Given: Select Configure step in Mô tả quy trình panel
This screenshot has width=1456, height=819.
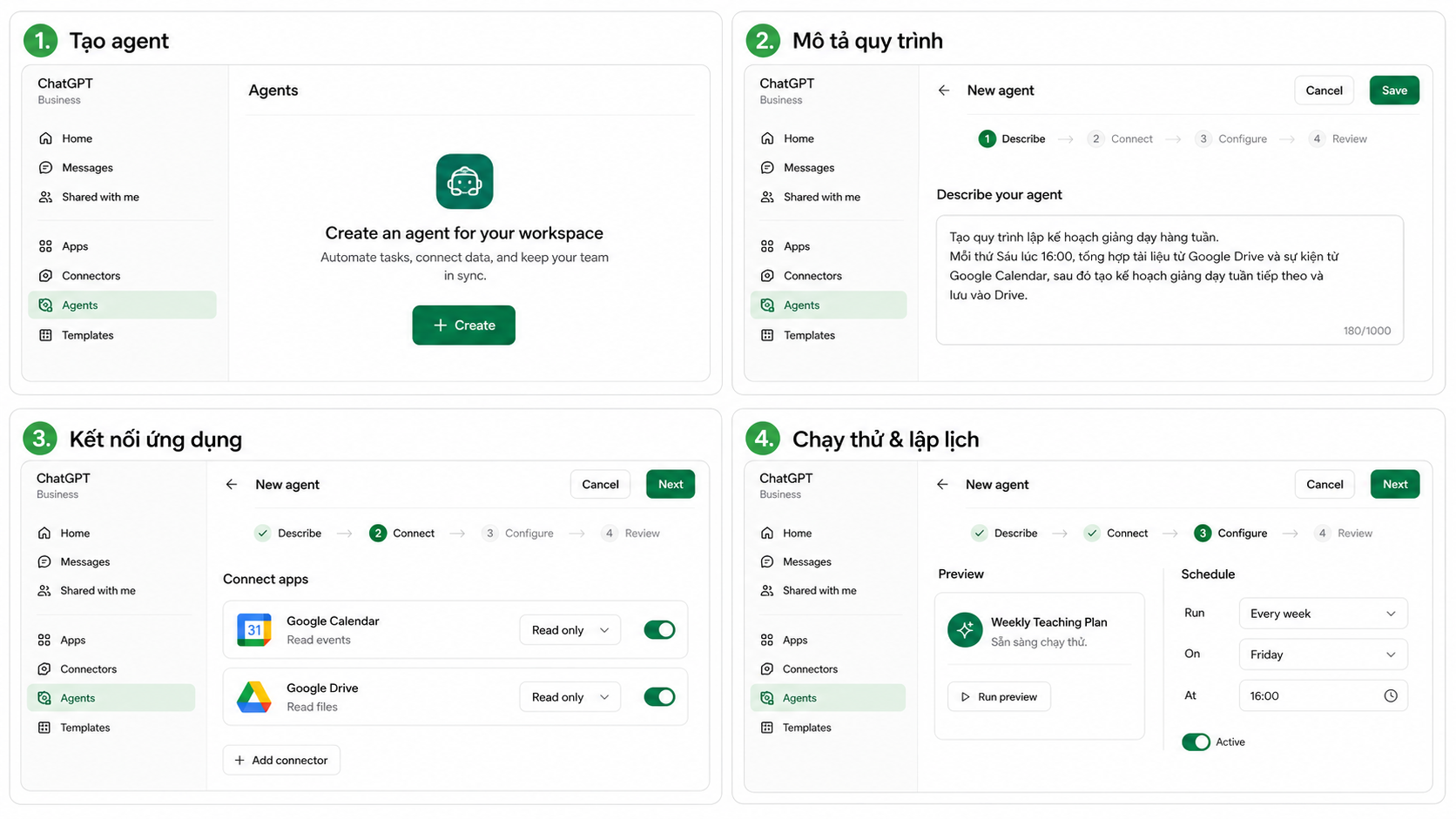Looking at the screenshot, I should tap(1230, 139).
